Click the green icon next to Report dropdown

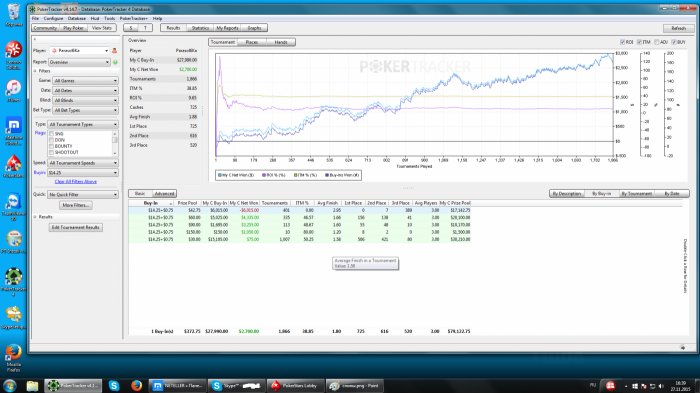(x=115, y=62)
